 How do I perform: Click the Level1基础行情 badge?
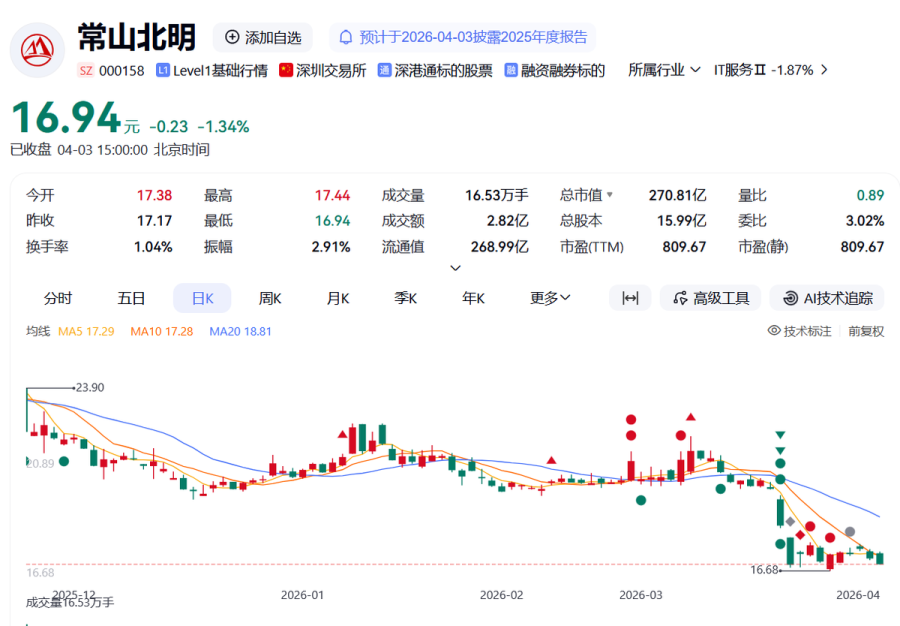point(211,70)
